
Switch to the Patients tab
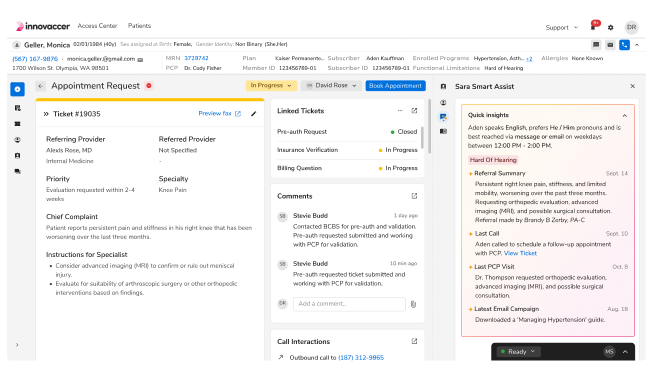pos(140,26)
